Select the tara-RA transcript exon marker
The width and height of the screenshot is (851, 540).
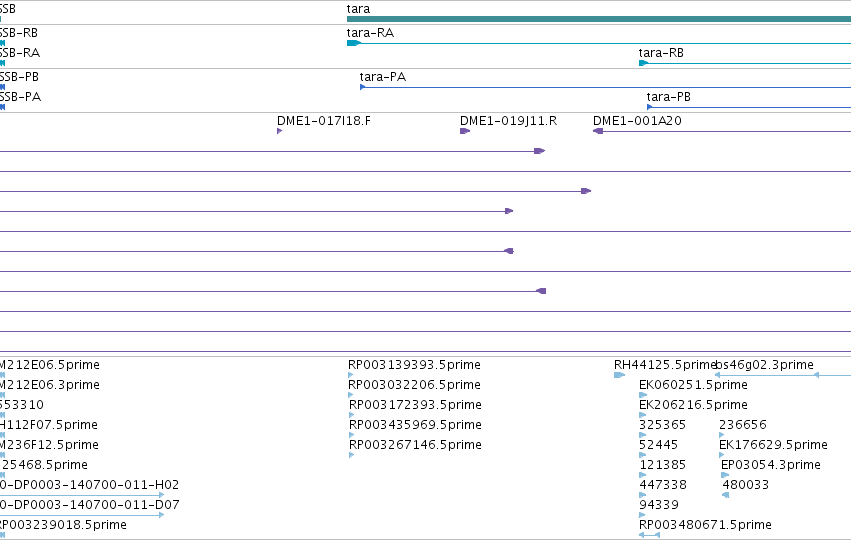[353, 43]
